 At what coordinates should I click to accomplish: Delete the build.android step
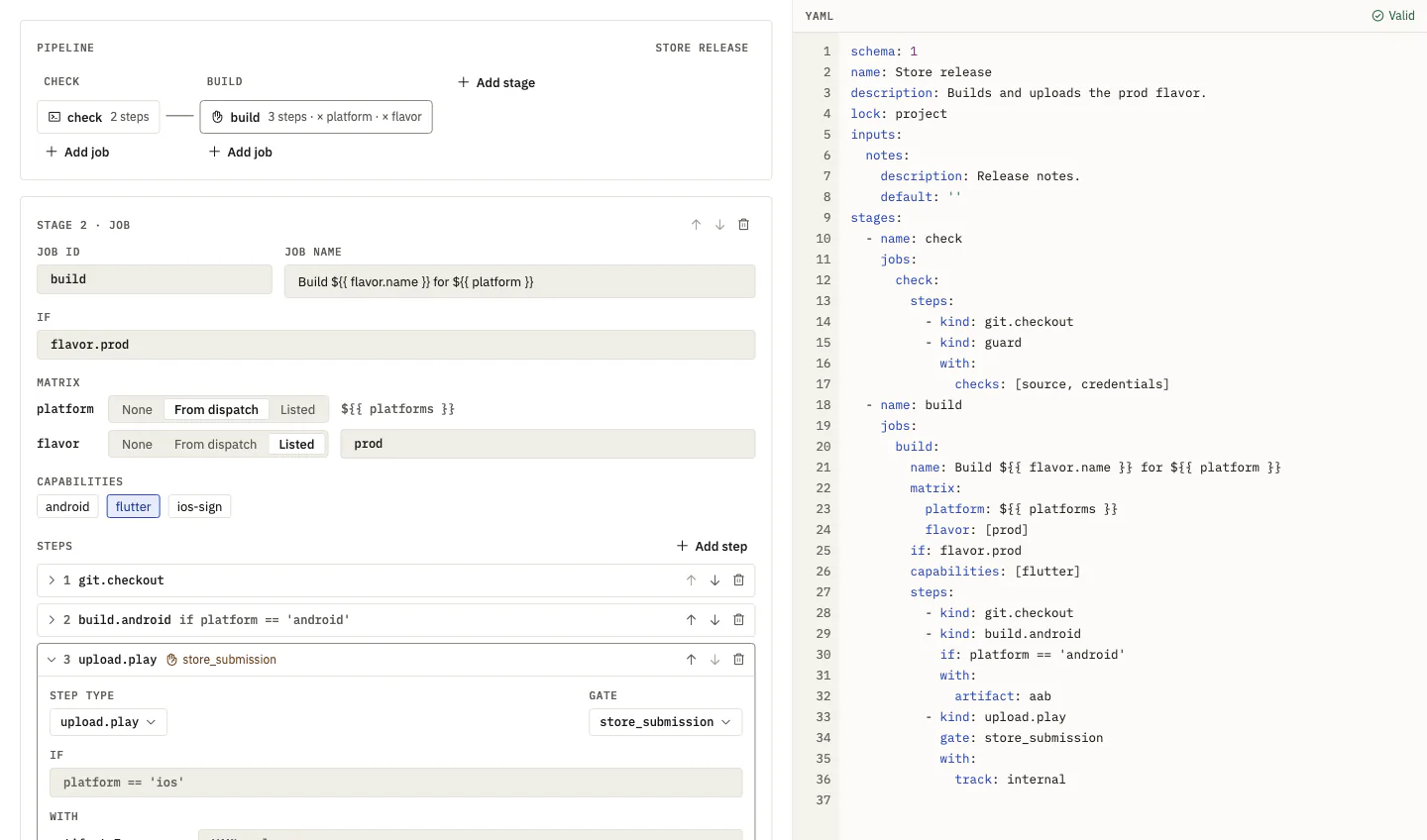[x=738, y=620]
